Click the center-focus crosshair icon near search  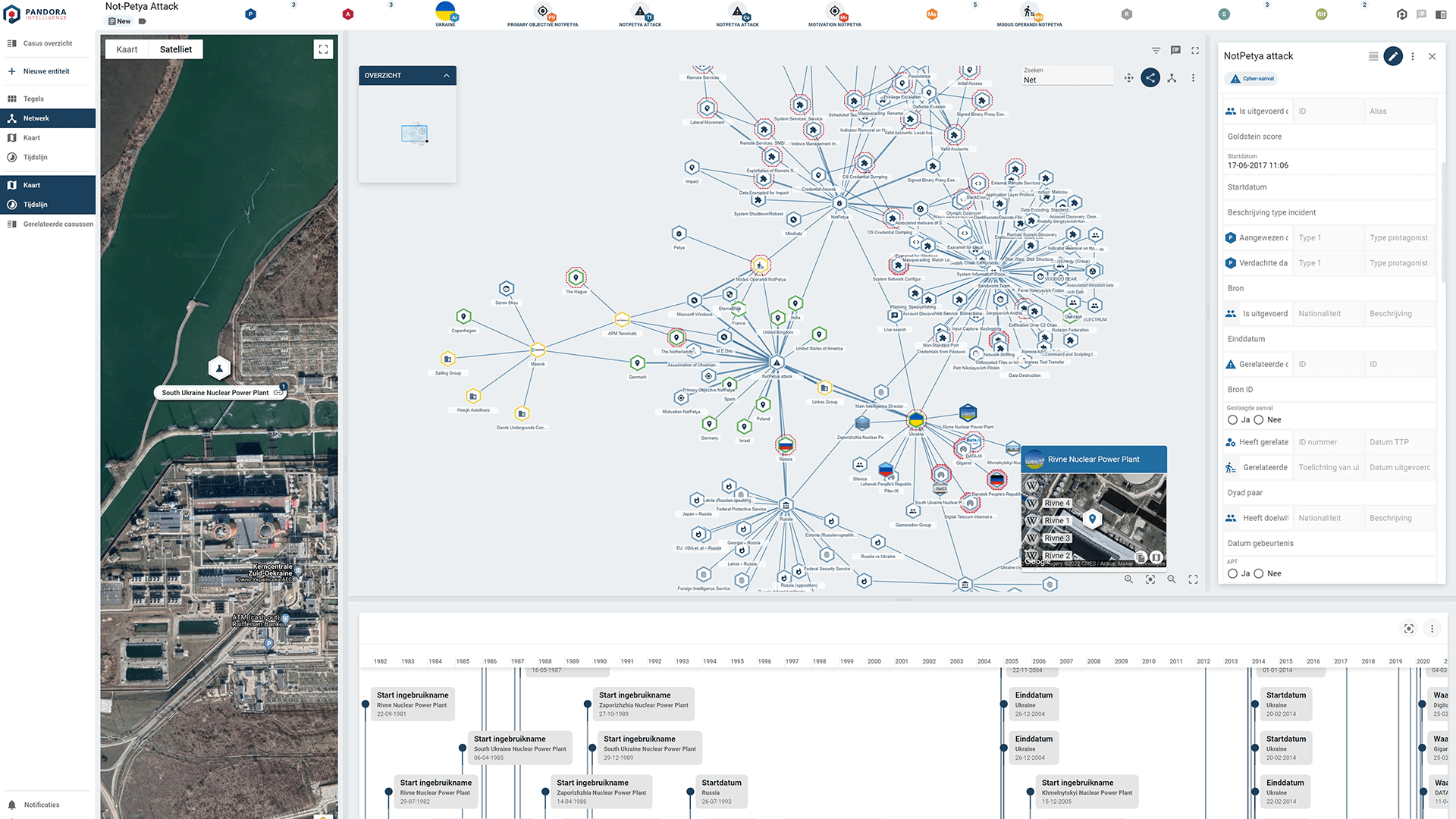(1129, 77)
